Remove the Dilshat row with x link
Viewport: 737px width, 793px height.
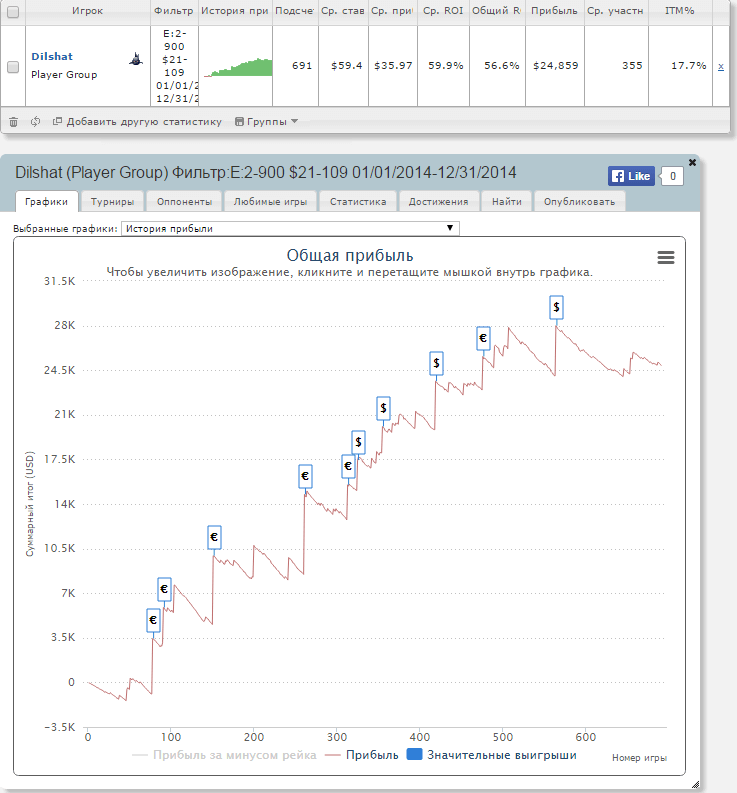(721, 66)
